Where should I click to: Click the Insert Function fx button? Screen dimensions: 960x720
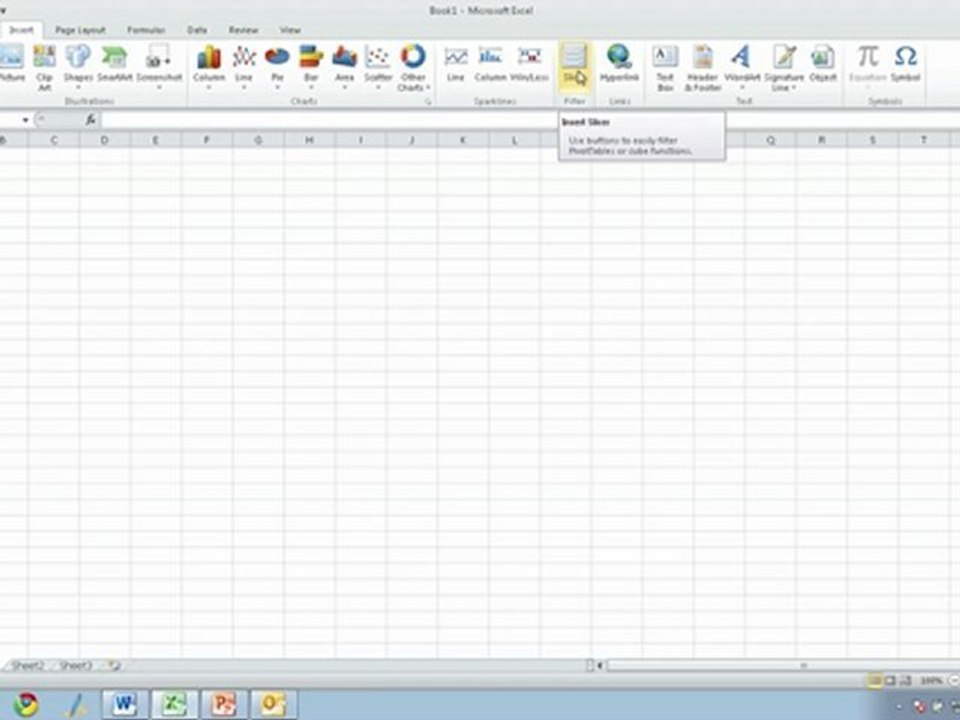click(91, 120)
